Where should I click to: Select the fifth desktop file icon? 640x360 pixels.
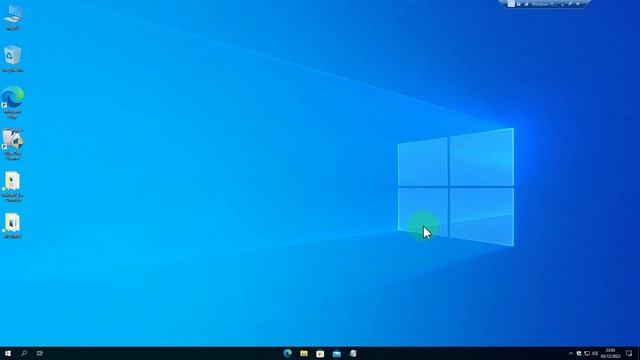tap(13, 186)
